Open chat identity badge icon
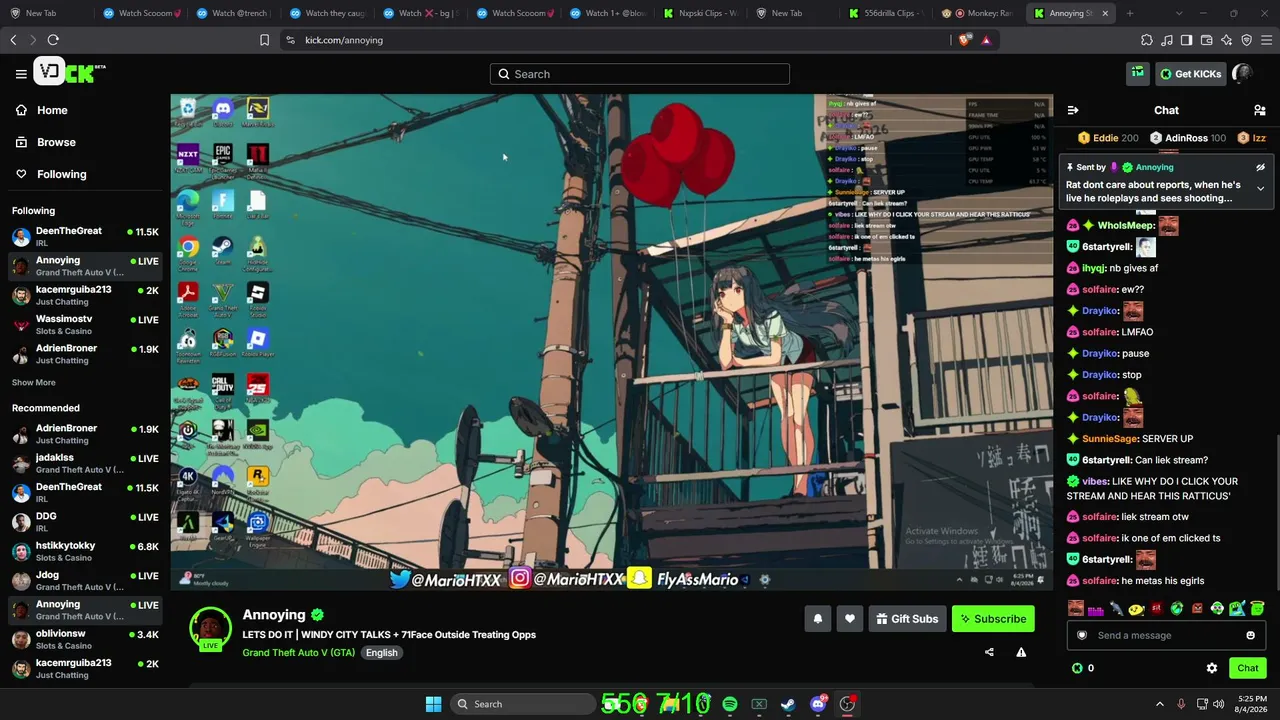Screen dimensions: 1280x720 [x=1081, y=635]
